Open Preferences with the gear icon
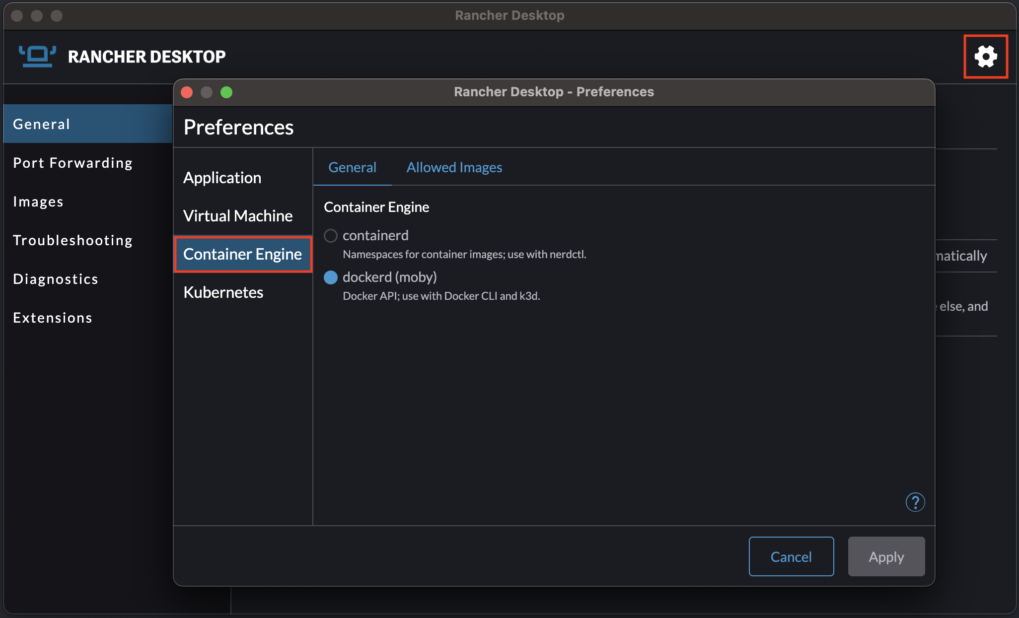The height and width of the screenshot is (618, 1019). [x=986, y=57]
